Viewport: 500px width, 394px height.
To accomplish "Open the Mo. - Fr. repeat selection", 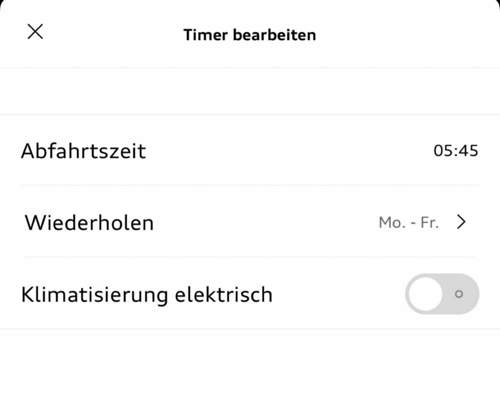I will coord(409,222).
